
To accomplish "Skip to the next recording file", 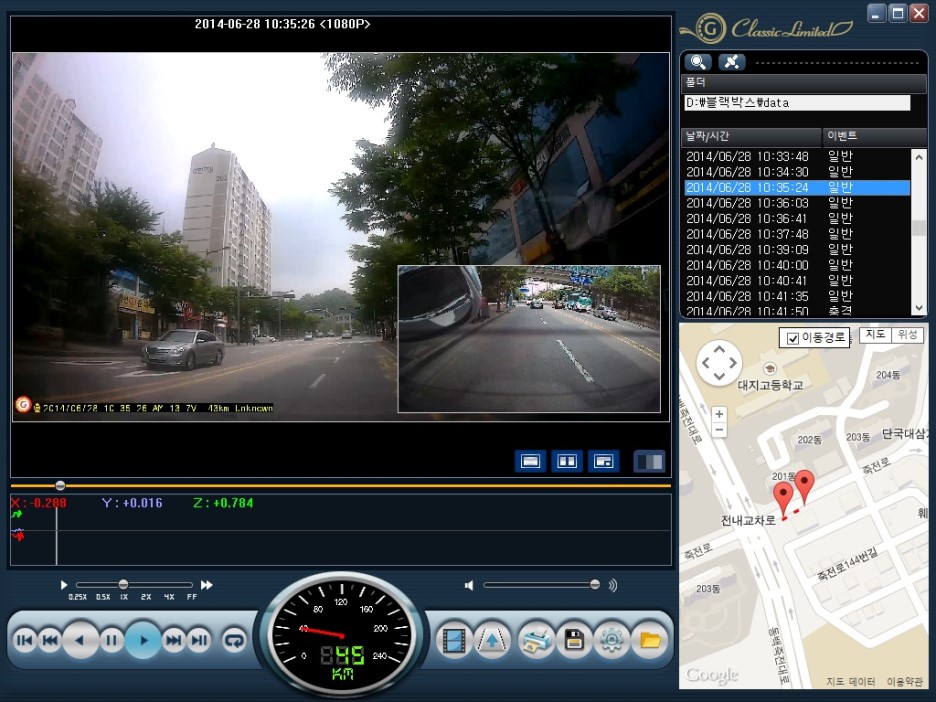I will 199,640.
